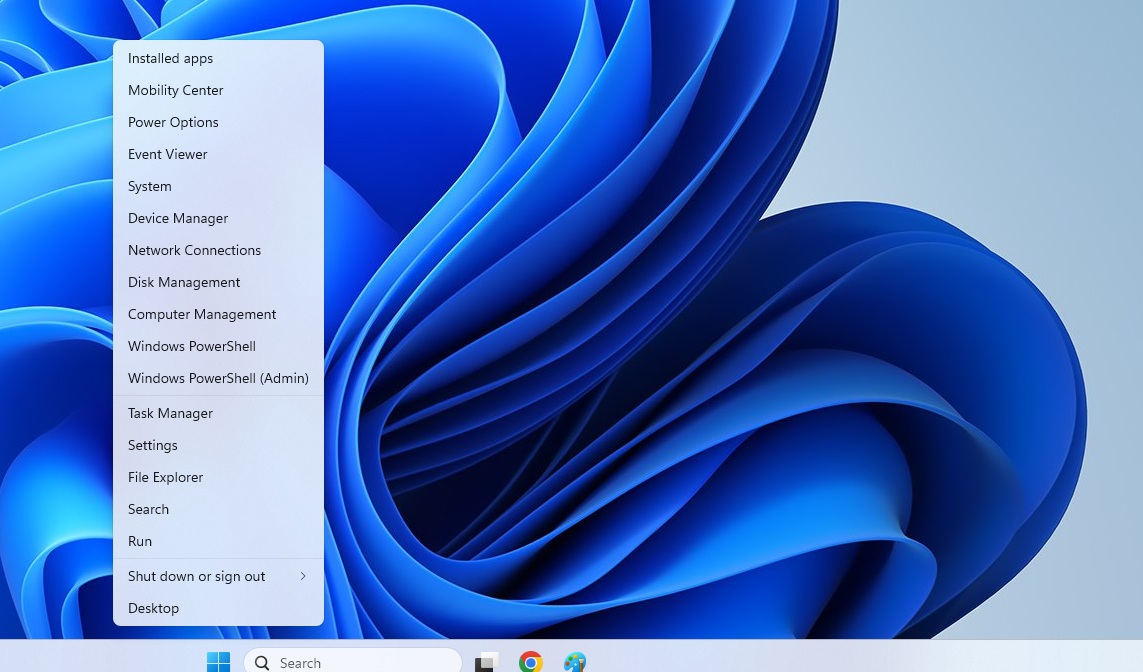Open the System menu entry
The width and height of the screenshot is (1143, 672).
coord(218,187)
